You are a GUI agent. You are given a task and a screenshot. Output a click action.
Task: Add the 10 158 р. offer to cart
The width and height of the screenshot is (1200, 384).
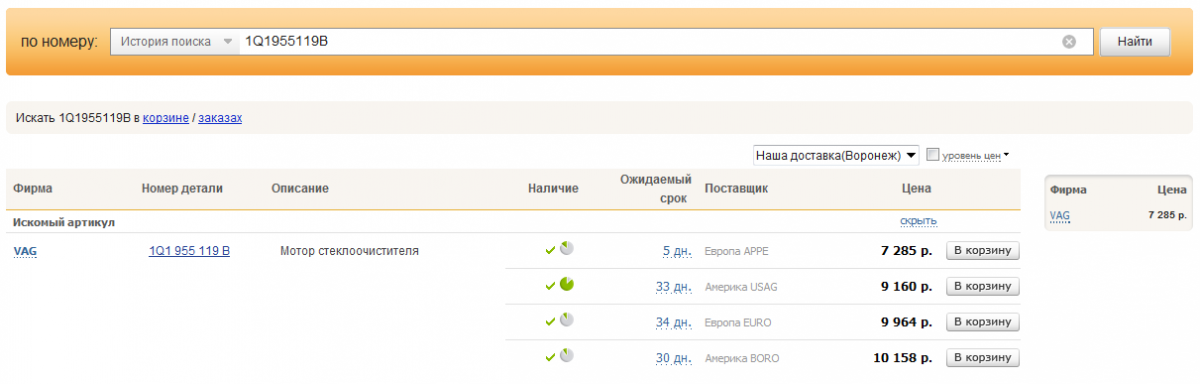pyautogui.click(x=983, y=358)
